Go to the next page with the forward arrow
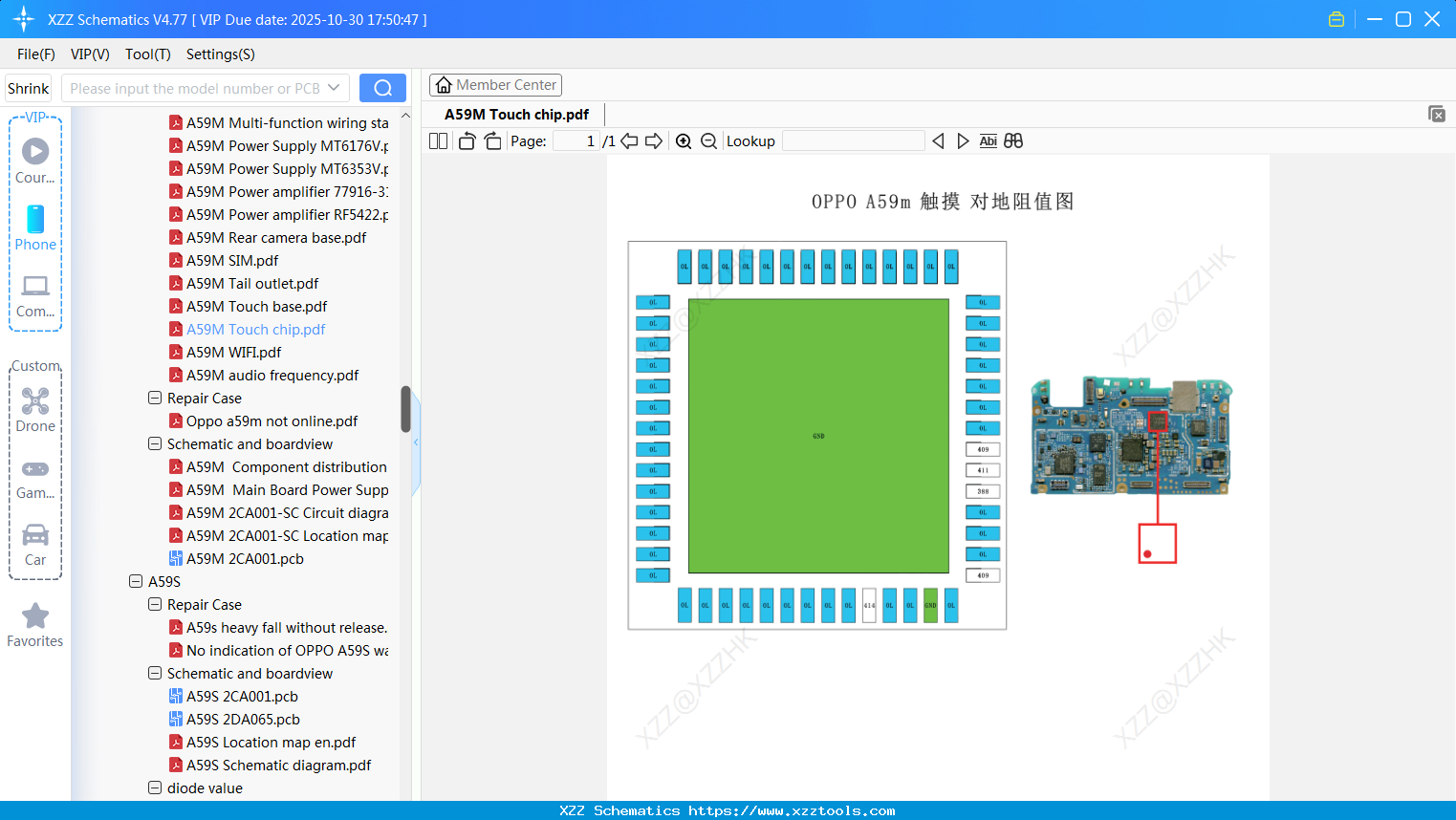The image size is (1456, 820). [653, 140]
